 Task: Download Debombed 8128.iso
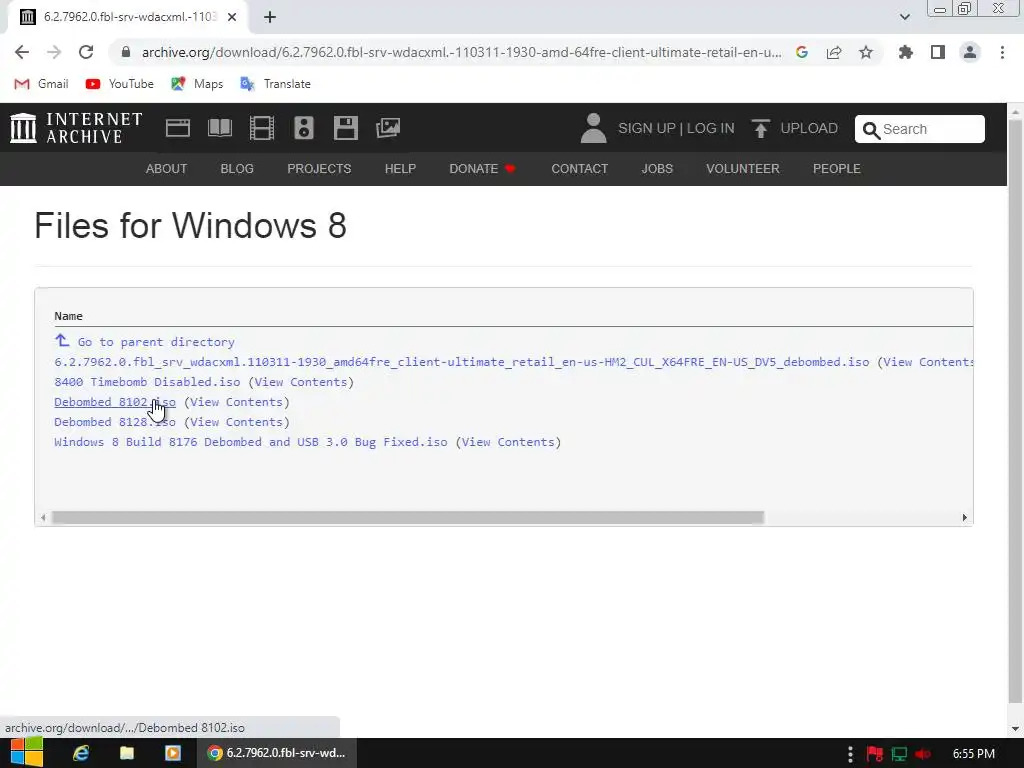click(x=115, y=422)
